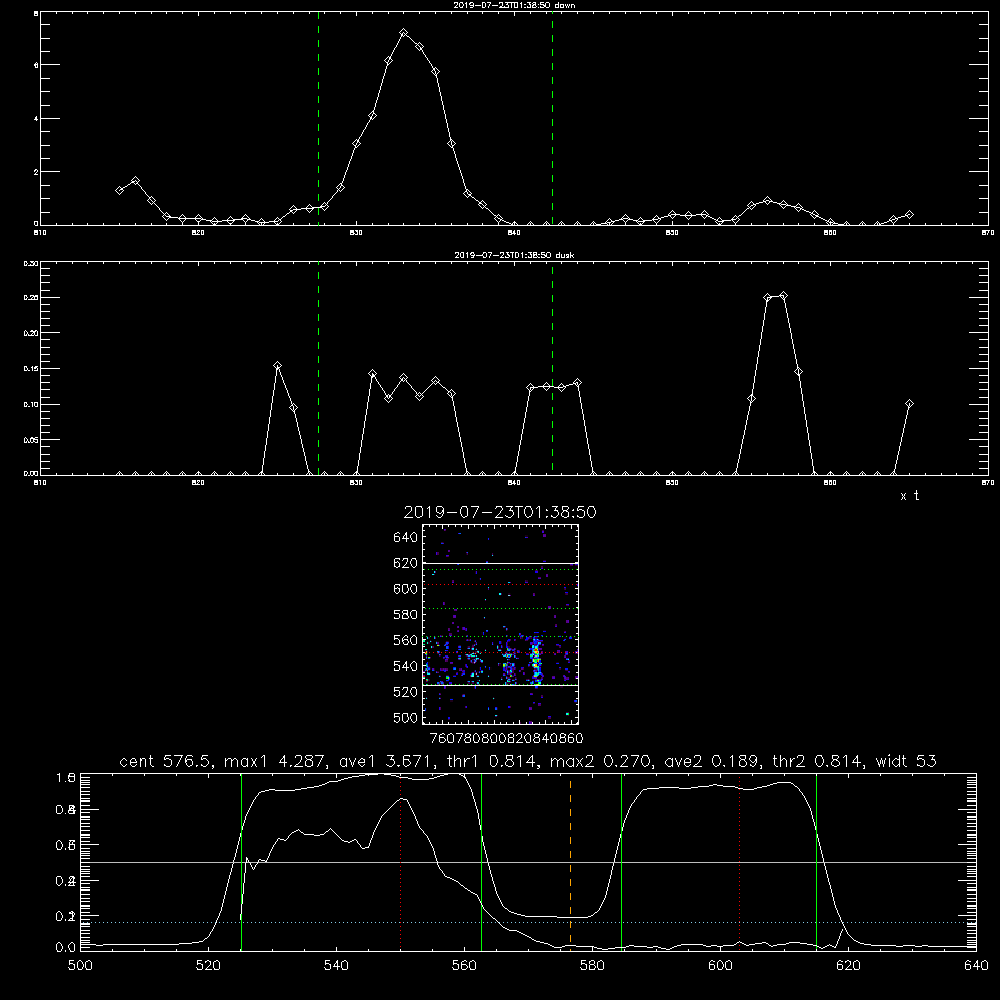Click the red dotted vertical line near 603 in bottom plot
Viewport: 1000px width, 1000px height.
[x=739, y=861]
